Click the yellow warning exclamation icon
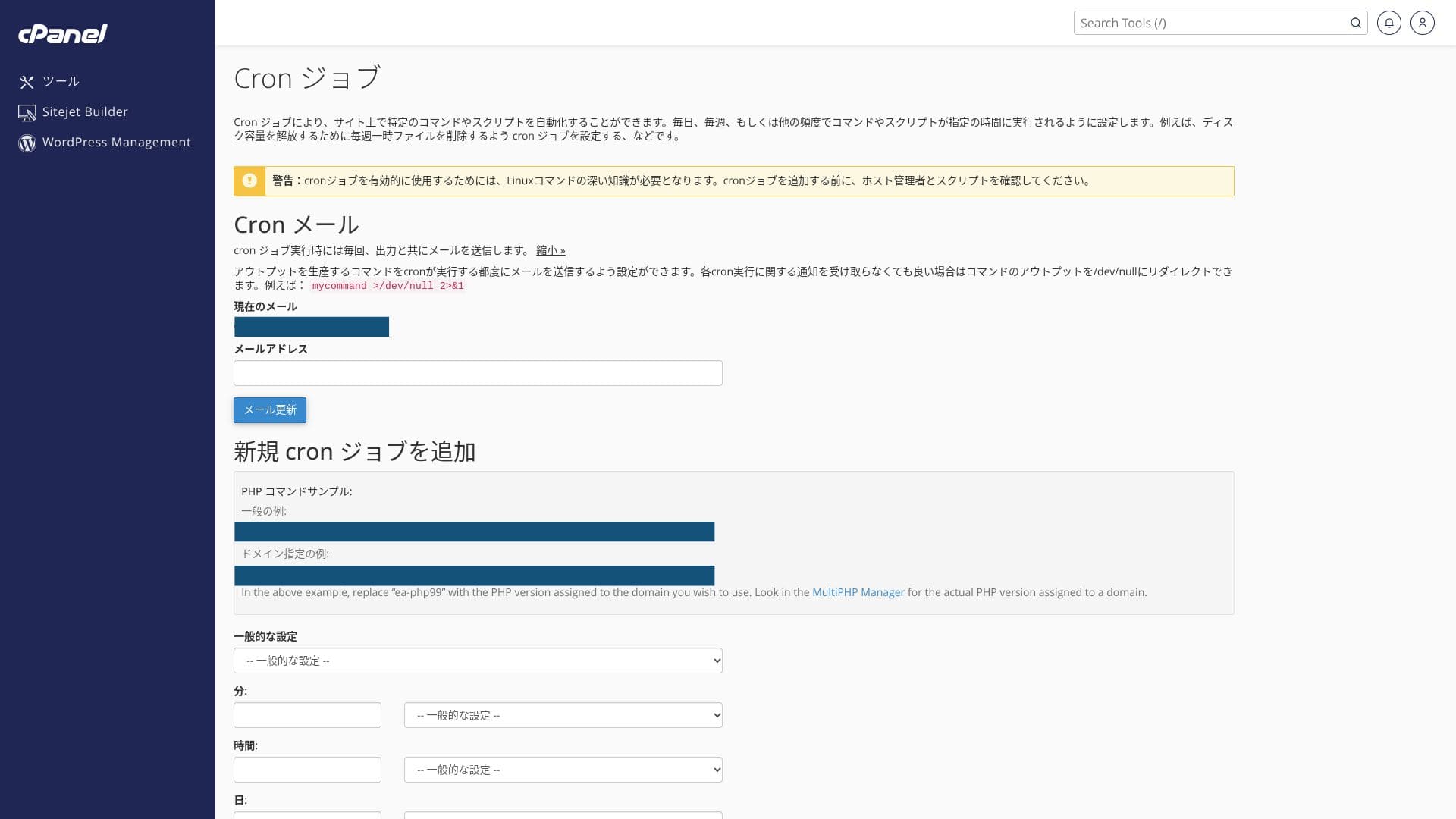 (249, 180)
